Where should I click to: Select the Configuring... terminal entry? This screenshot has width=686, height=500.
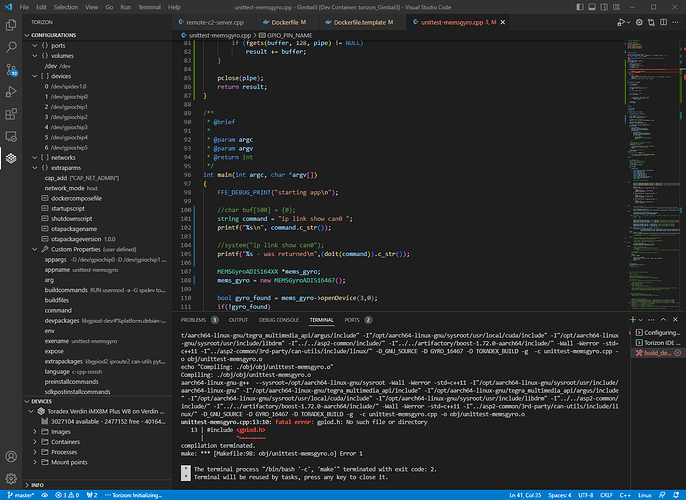click(658, 332)
